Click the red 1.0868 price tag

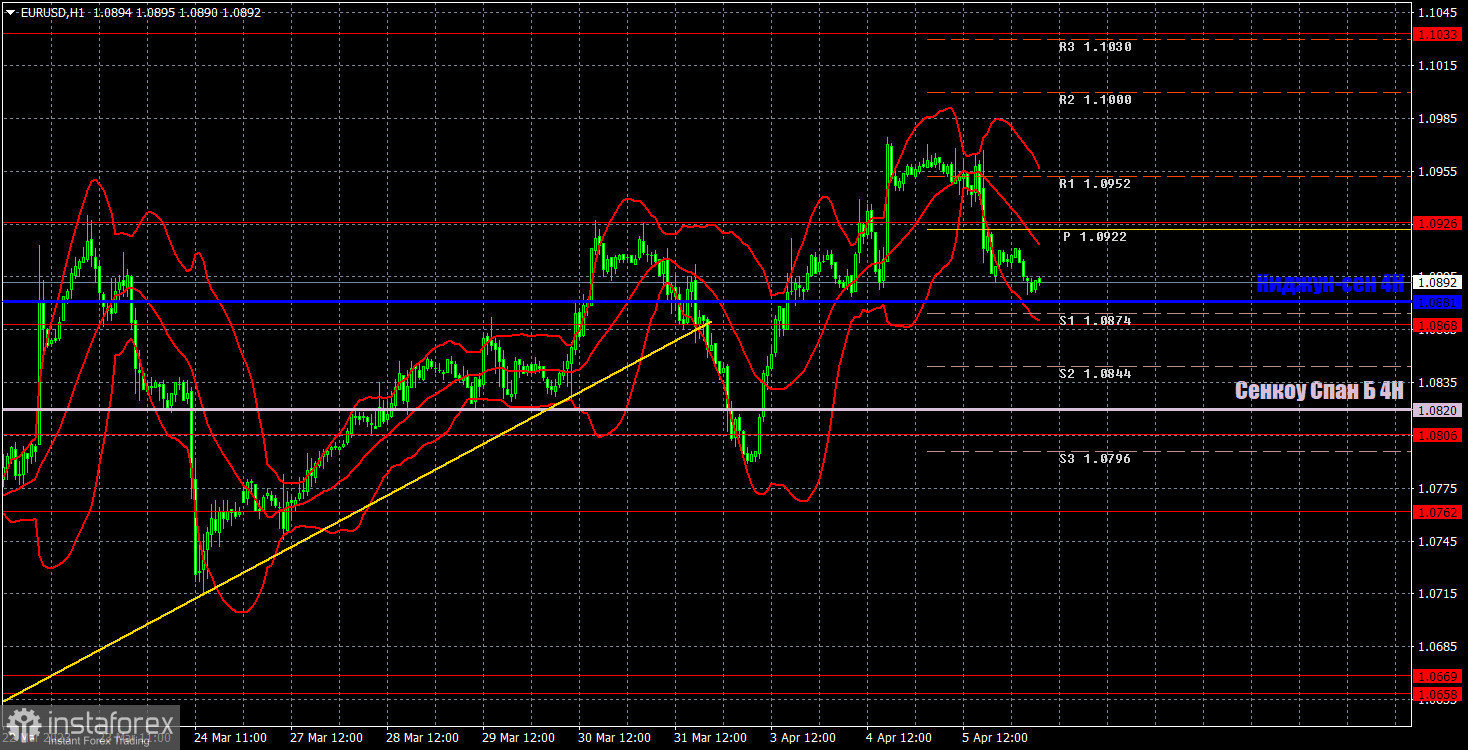[x=1439, y=325]
